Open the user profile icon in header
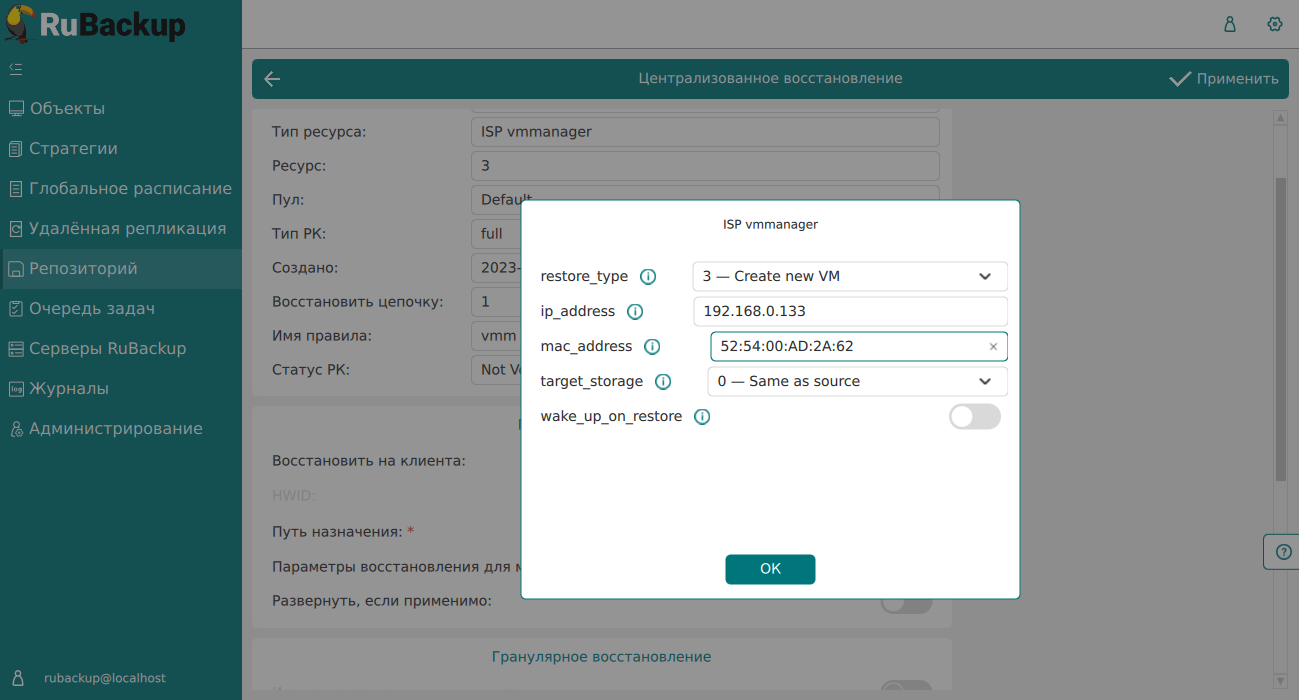1299x700 pixels. click(1230, 24)
